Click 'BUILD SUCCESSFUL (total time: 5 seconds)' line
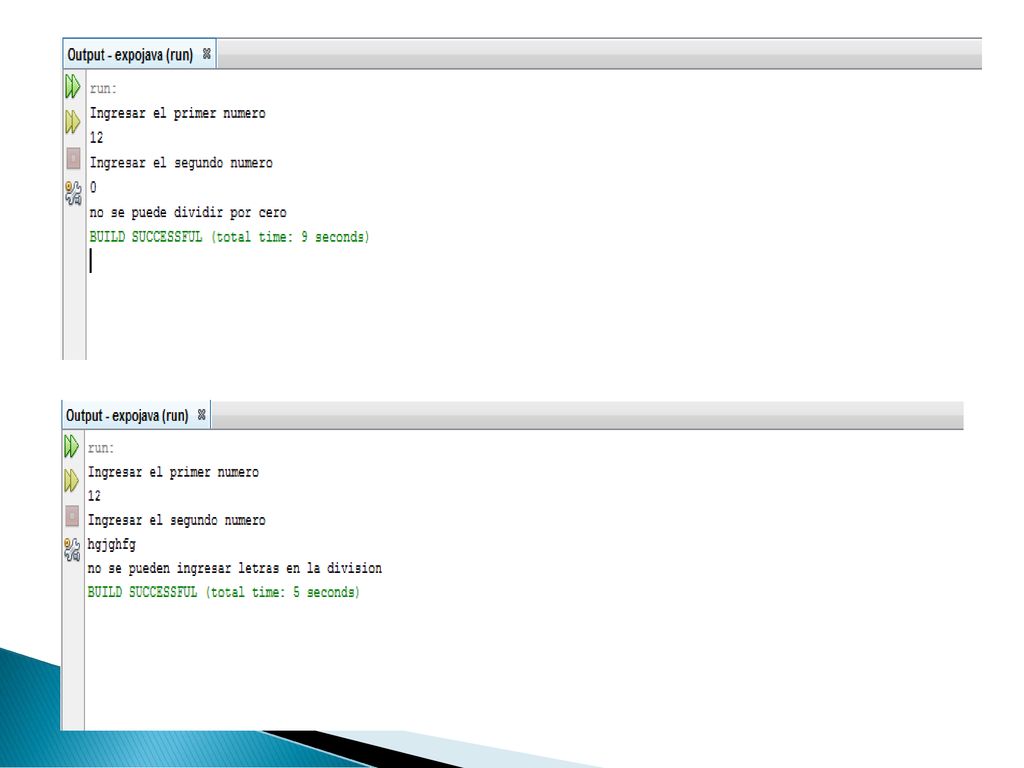 pyautogui.click(x=223, y=592)
